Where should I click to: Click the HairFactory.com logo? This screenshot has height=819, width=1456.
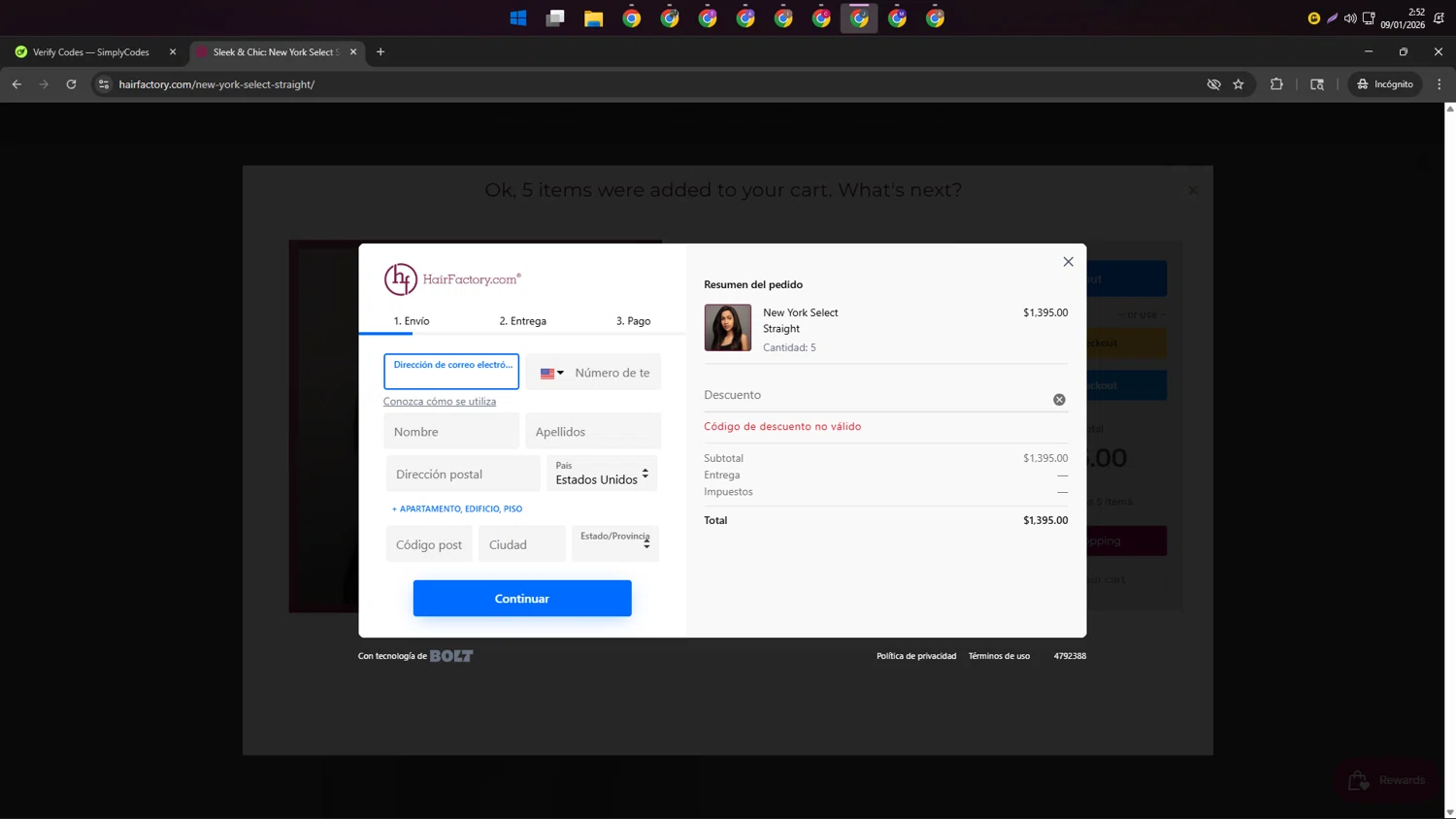(x=452, y=279)
